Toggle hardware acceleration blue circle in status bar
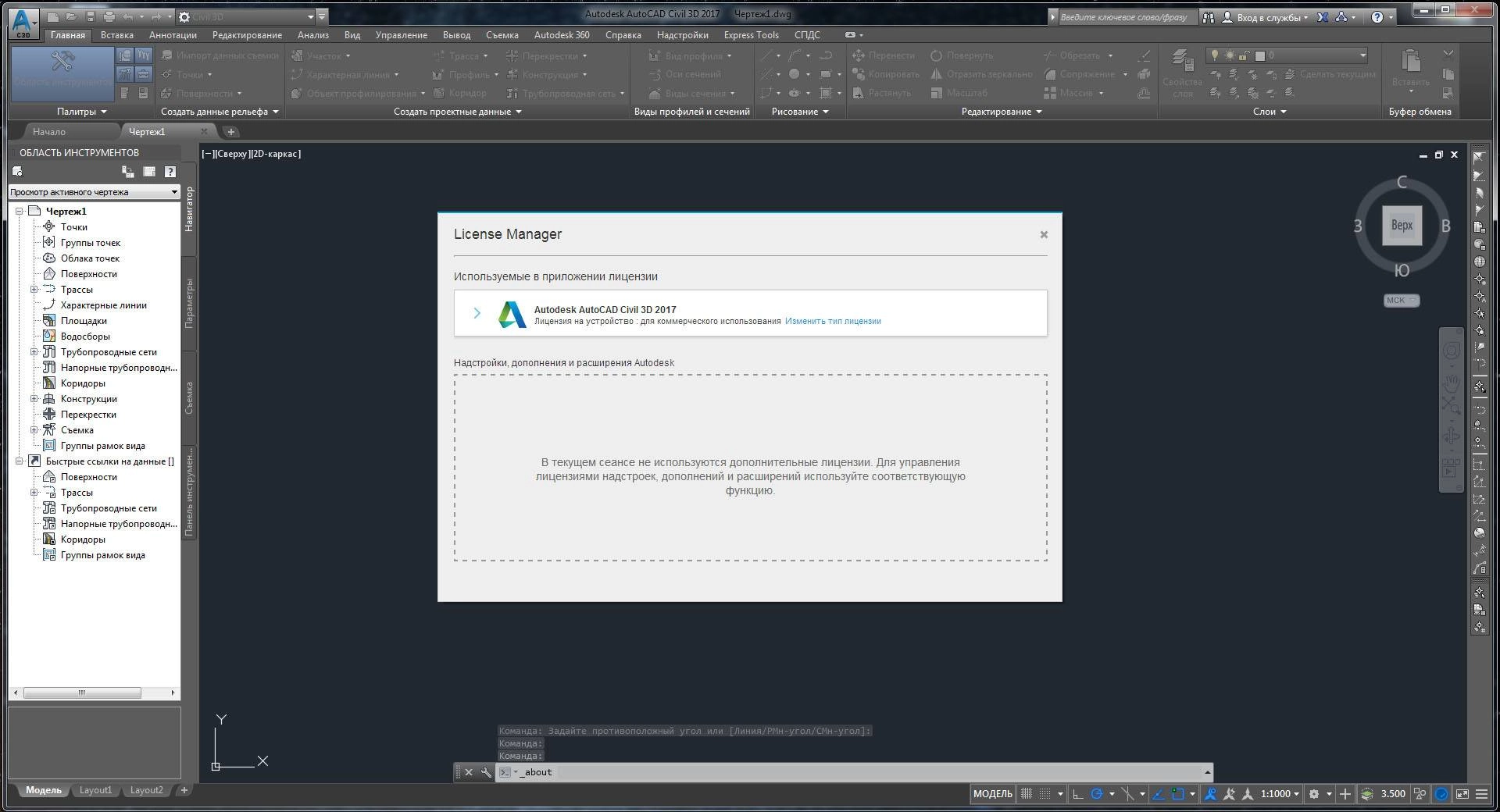This screenshot has width=1500, height=812. (1441, 794)
